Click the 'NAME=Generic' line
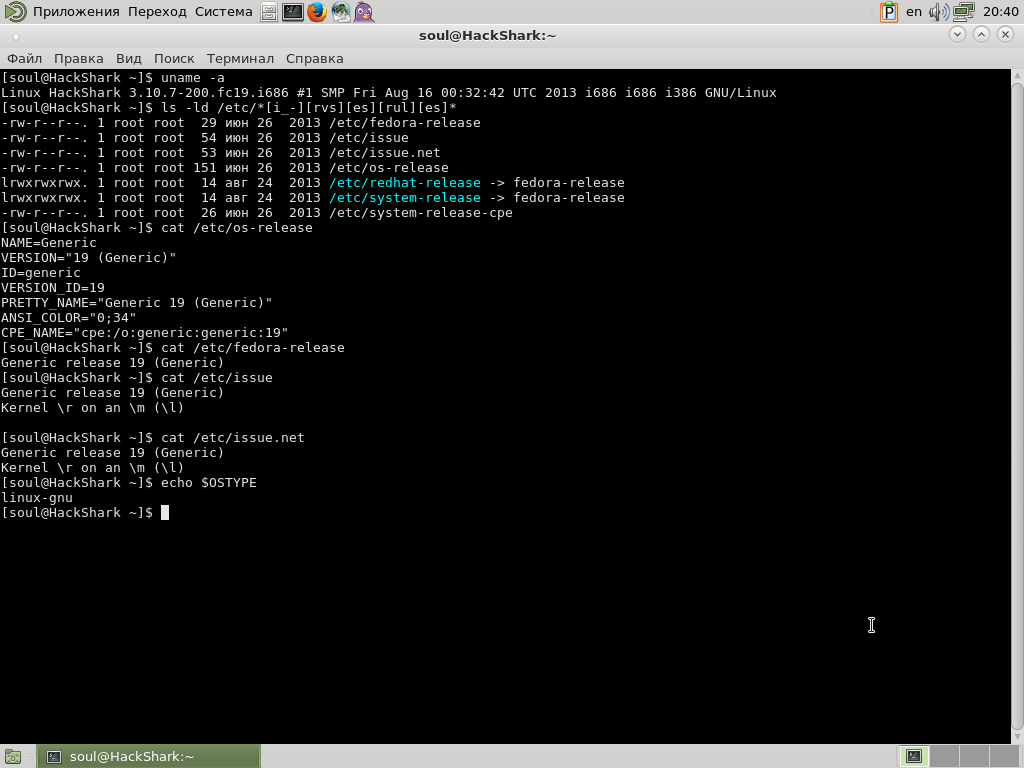Viewport: 1024px width, 768px height. 49,243
